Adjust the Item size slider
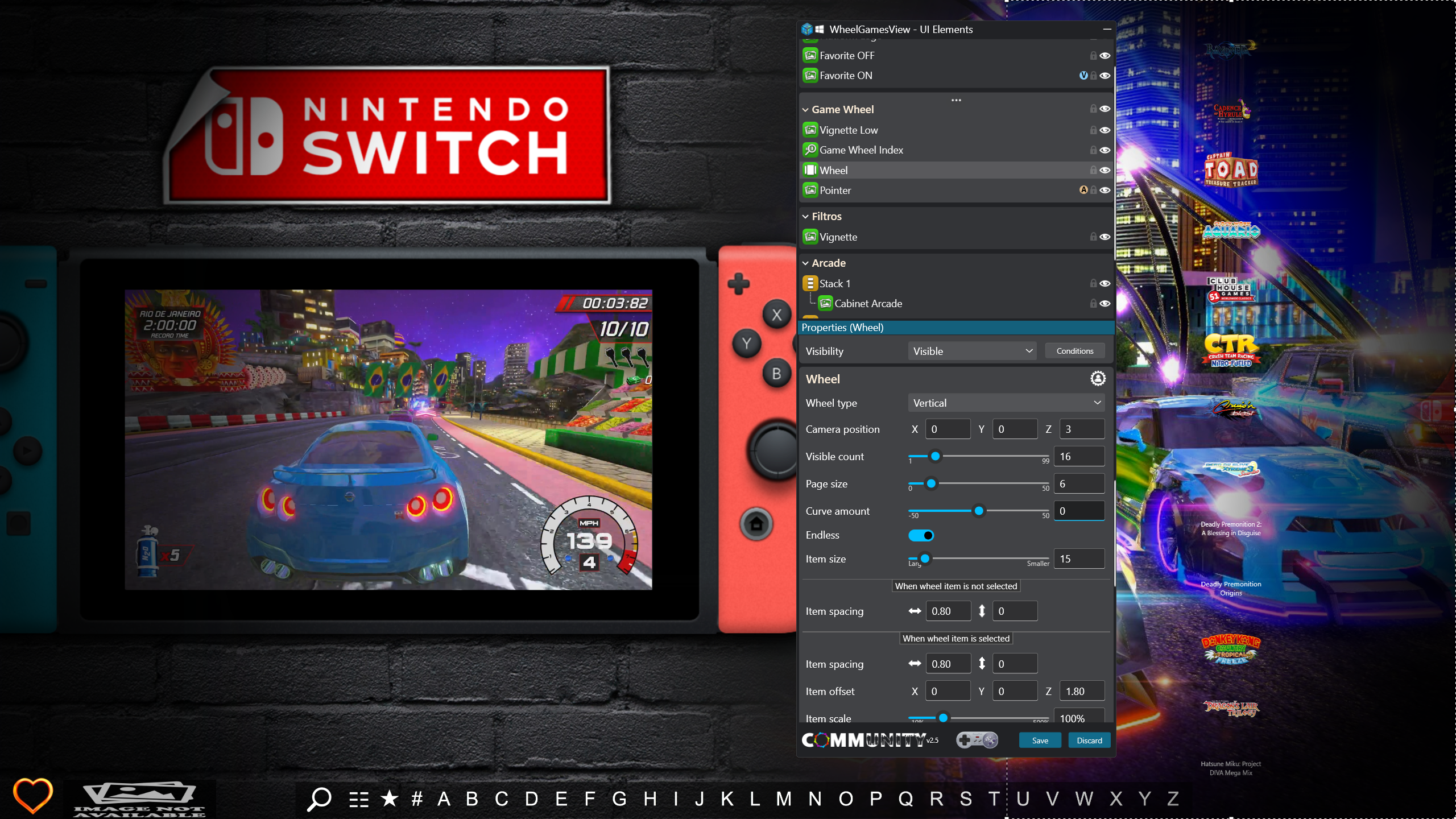1456x819 pixels. pos(925,559)
